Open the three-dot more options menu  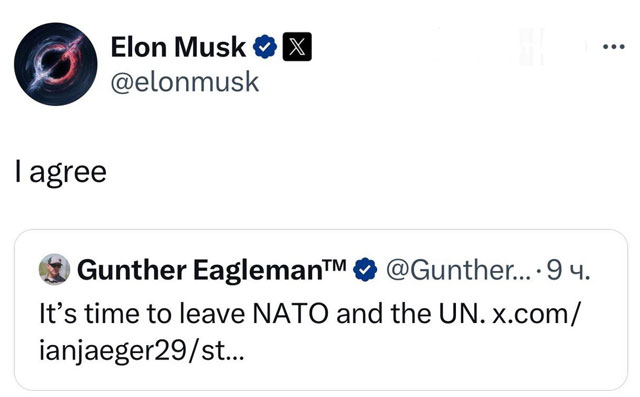[613, 47]
